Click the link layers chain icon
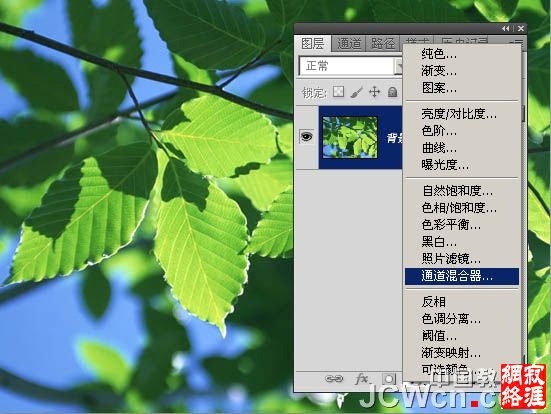Image resolution: width=551 pixels, height=414 pixels. [334, 379]
